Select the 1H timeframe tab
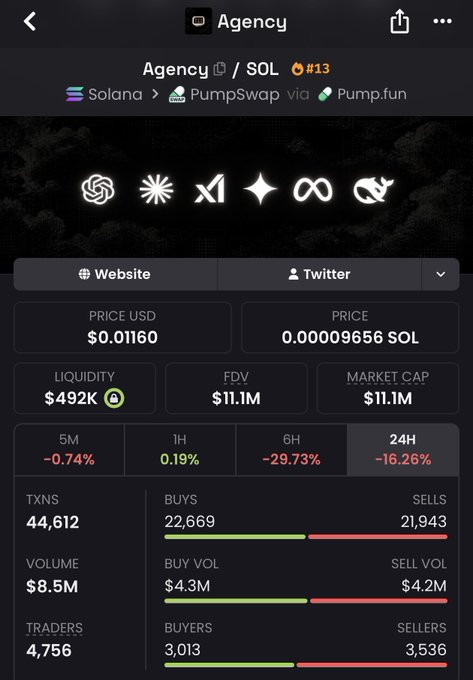This screenshot has height=680, width=473. click(x=180, y=449)
